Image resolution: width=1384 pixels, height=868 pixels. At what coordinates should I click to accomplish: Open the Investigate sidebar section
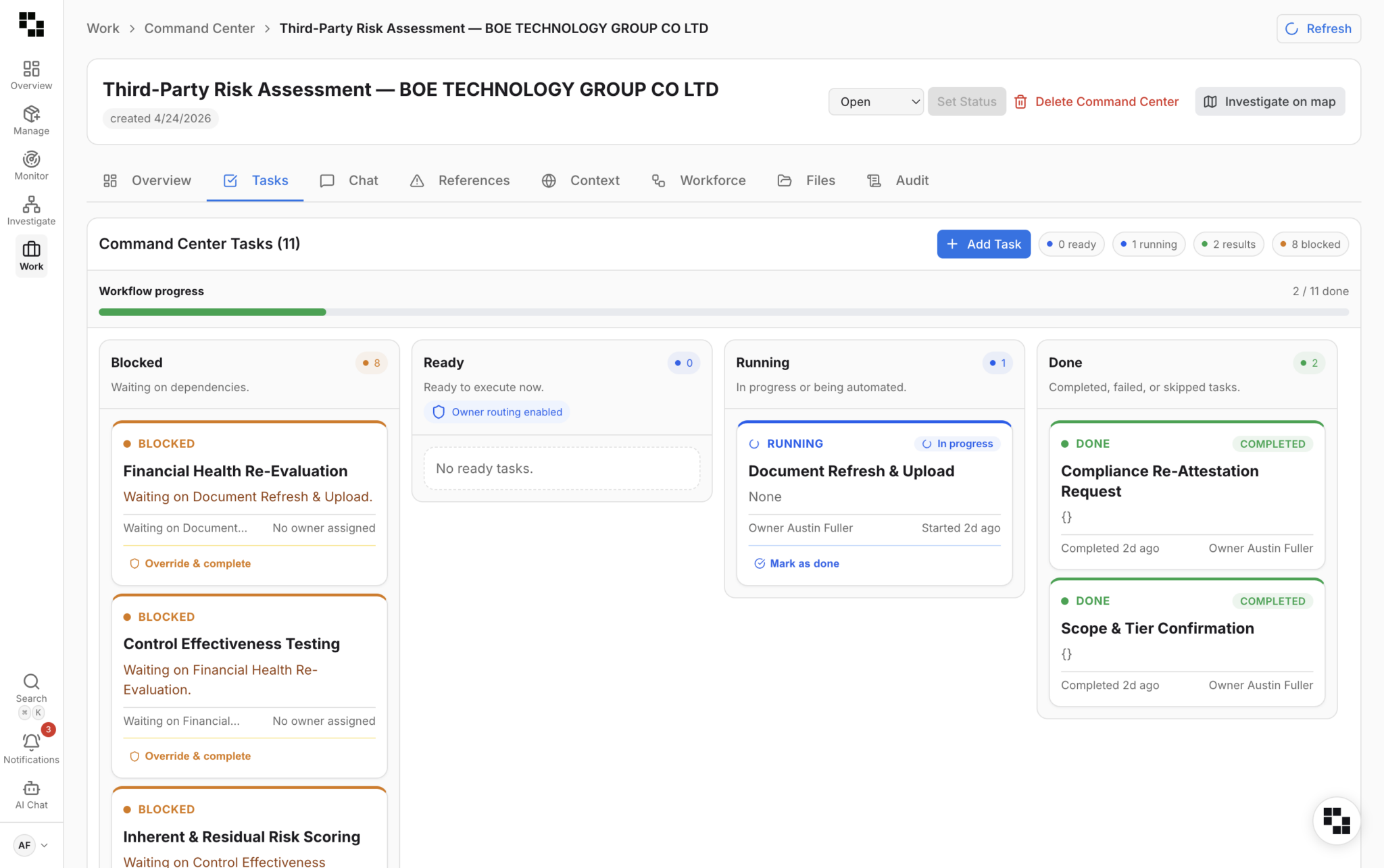[31, 211]
